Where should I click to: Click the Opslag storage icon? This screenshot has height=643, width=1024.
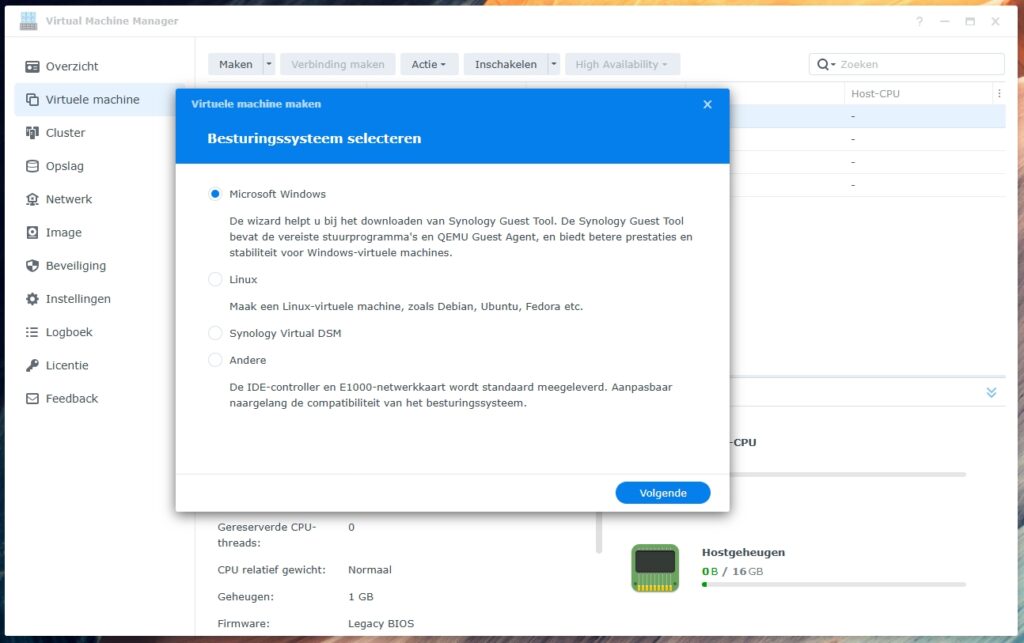click(x=32, y=166)
